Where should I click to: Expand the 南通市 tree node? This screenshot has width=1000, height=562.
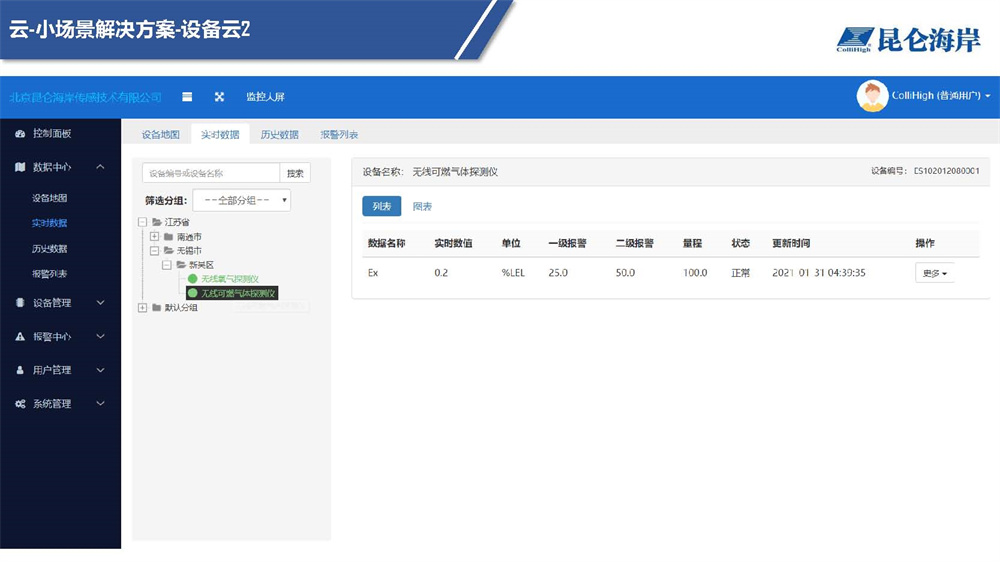click(155, 237)
